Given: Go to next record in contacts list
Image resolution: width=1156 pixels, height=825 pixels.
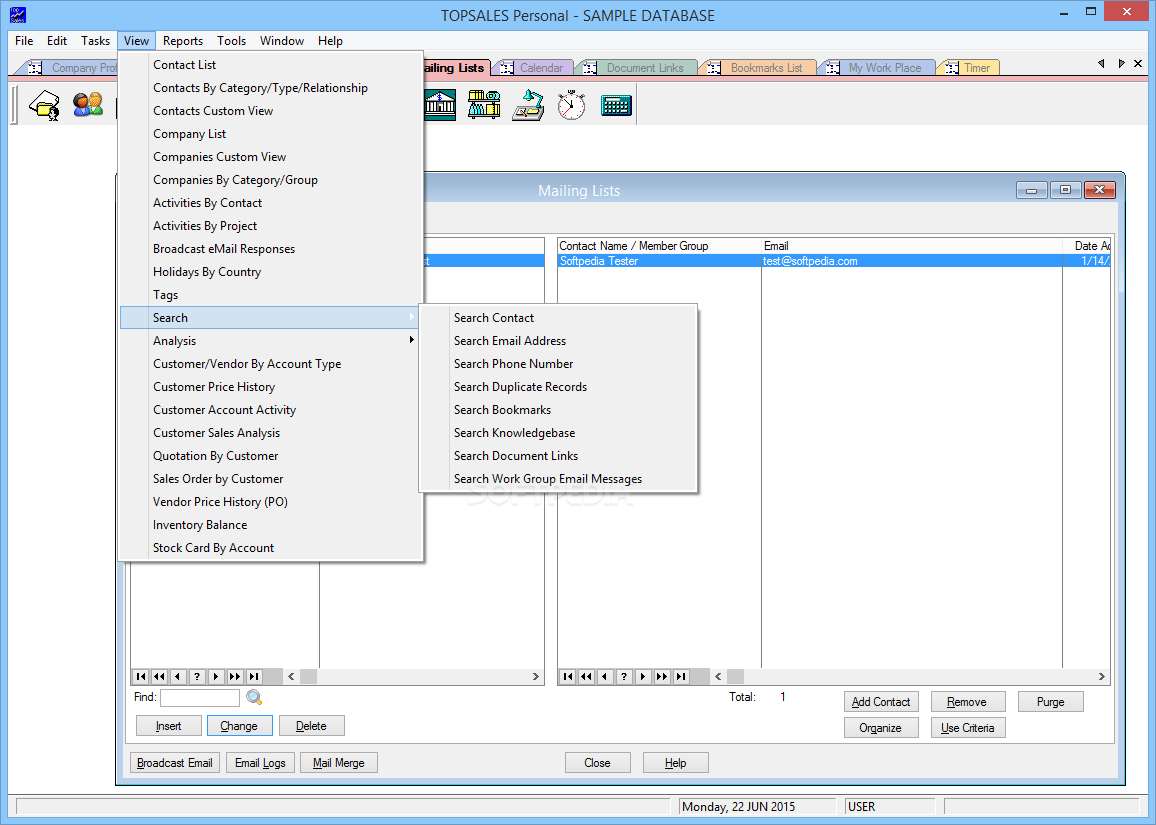Looking at the screenshot, I should pyautogui.click(x=644, y=676).
